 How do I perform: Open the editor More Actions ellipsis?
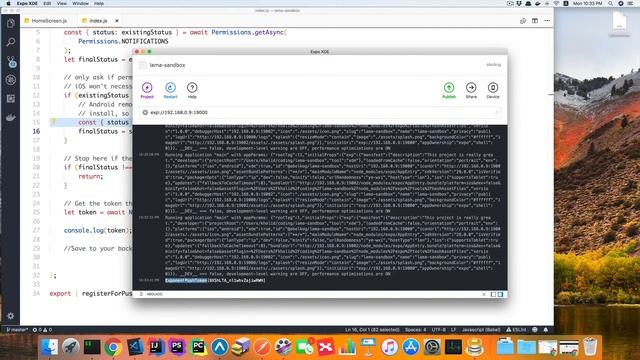[x=547, y=20]
